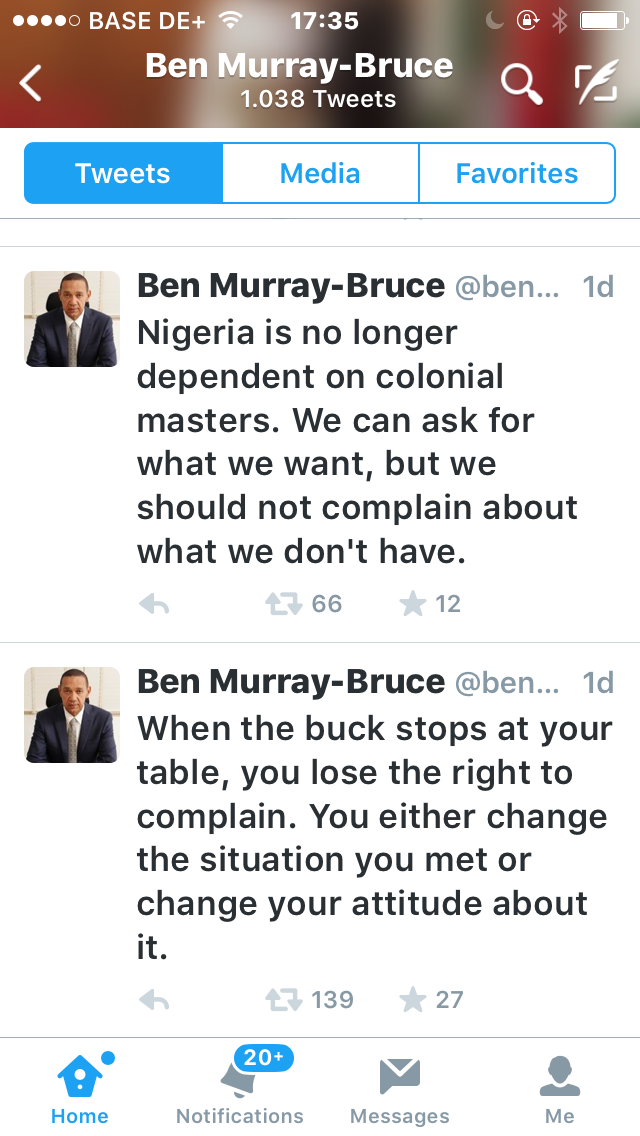The width and height of the screenshot is (640, 1136).
Task: Open the tweet text about the buck
Action: 370,838
